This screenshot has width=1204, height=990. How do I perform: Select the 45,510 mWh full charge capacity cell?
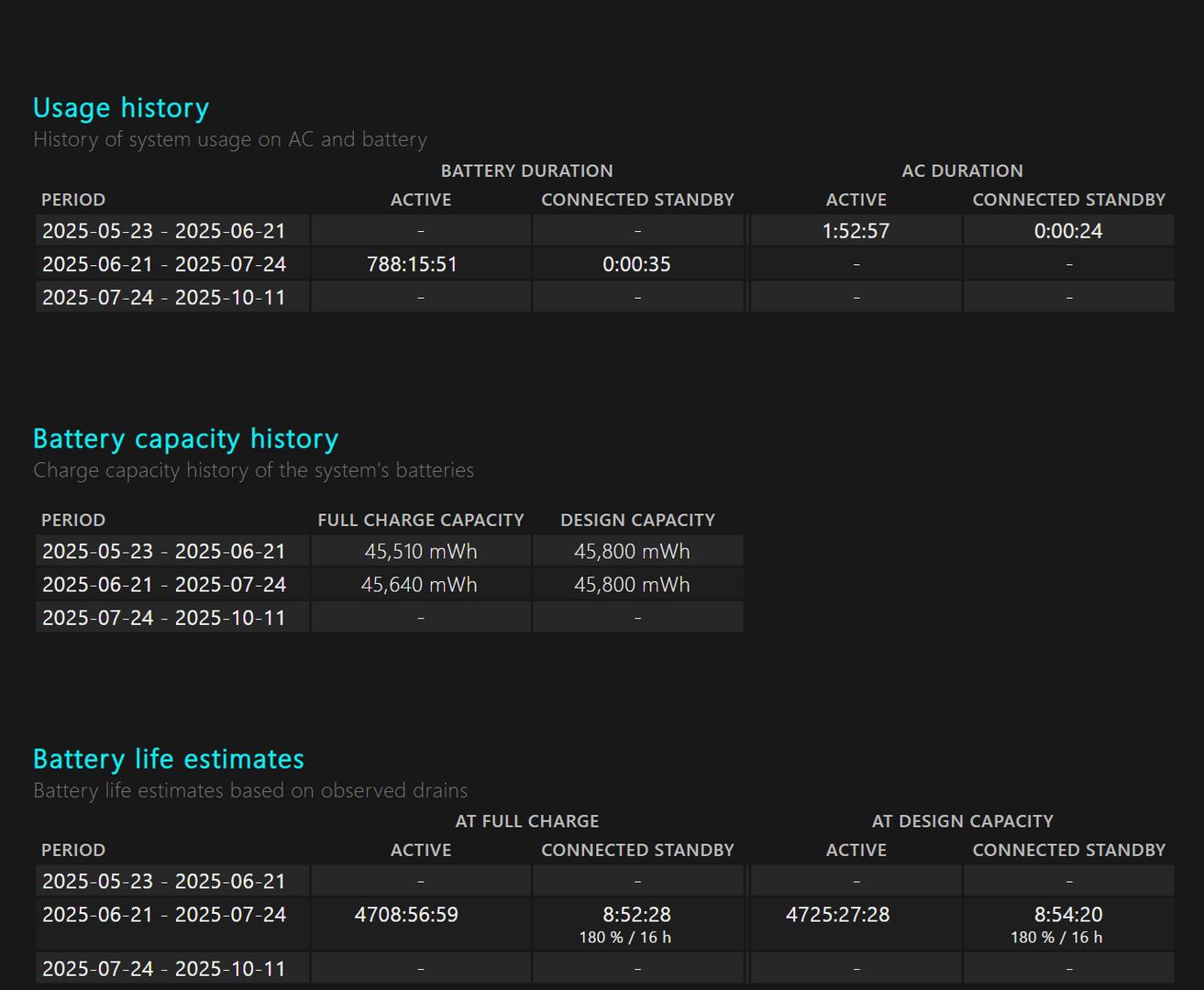point(420,552)
